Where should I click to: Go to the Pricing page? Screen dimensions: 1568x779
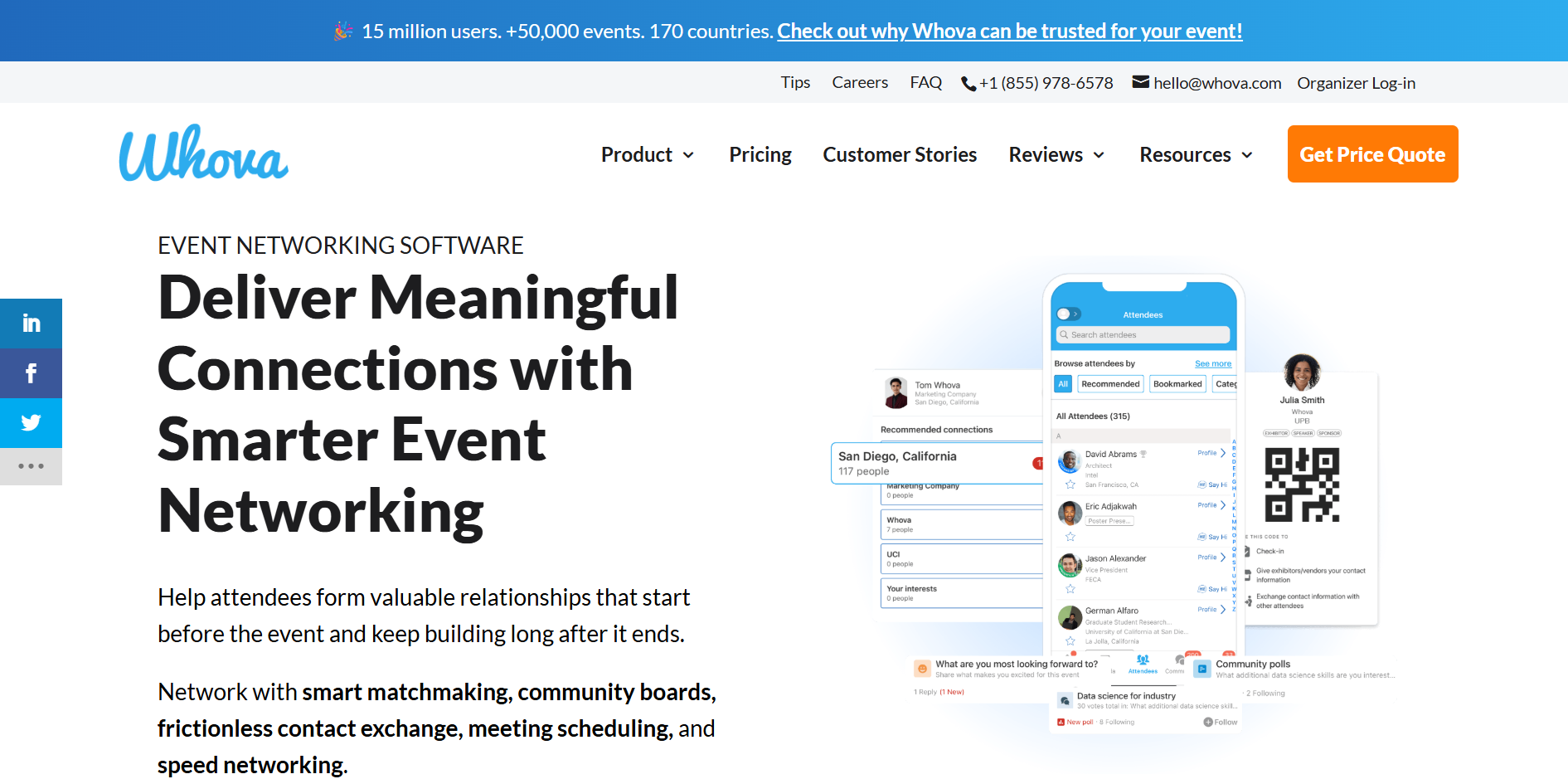point(760,155)
